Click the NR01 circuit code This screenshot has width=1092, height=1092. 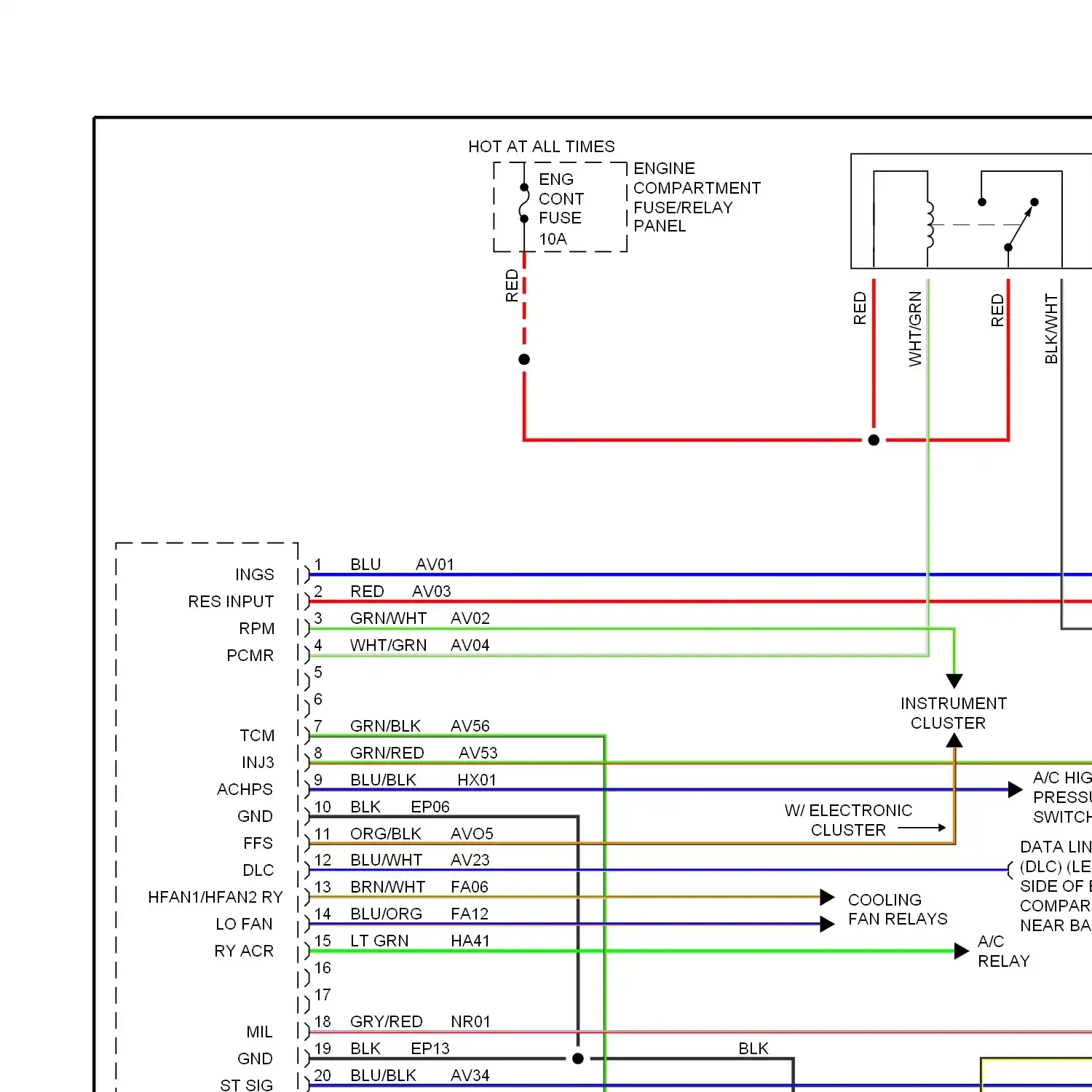click(470, 1021)
